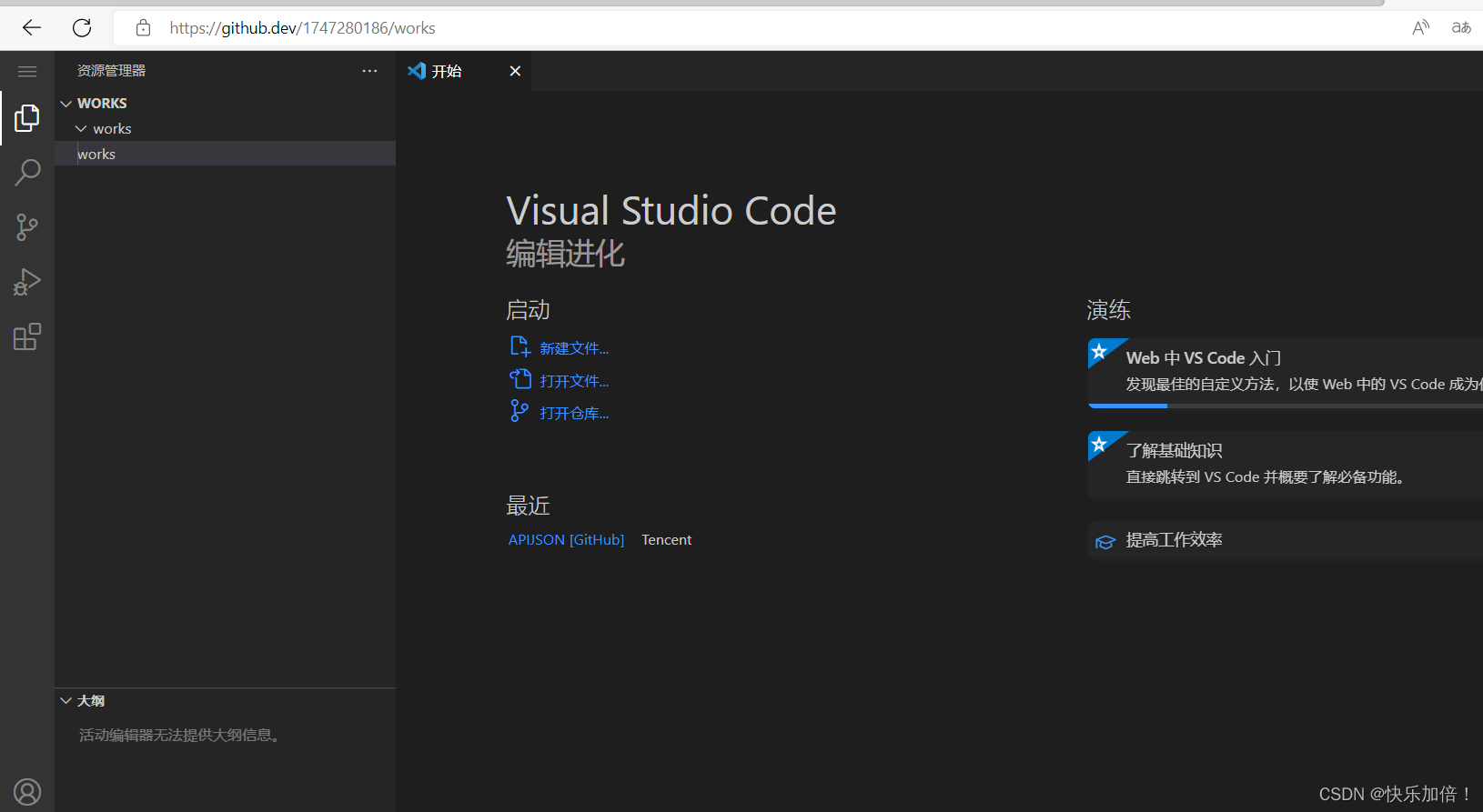This screenshot has width=1483, height=812.
Task: Click the progress bar under Web 中 VS Code 入门
Action: pos(1286,406)
